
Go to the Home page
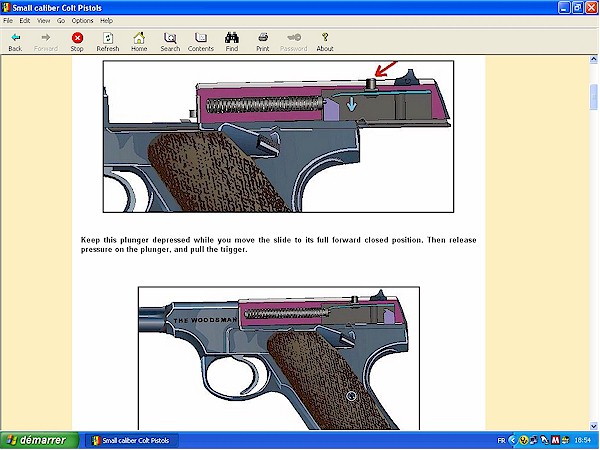pyautogui.click(x=139, y=41)
